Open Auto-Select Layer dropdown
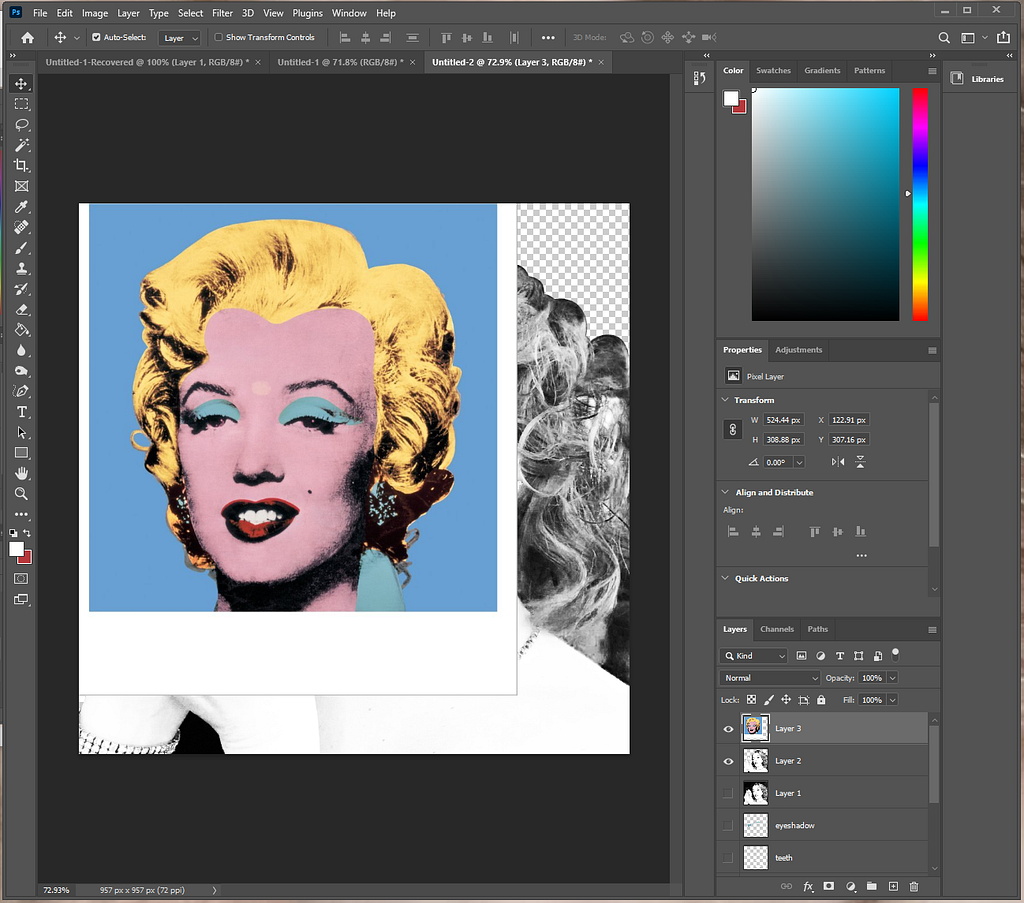Screen dimensions: 1024x903 tap(180, 38)
